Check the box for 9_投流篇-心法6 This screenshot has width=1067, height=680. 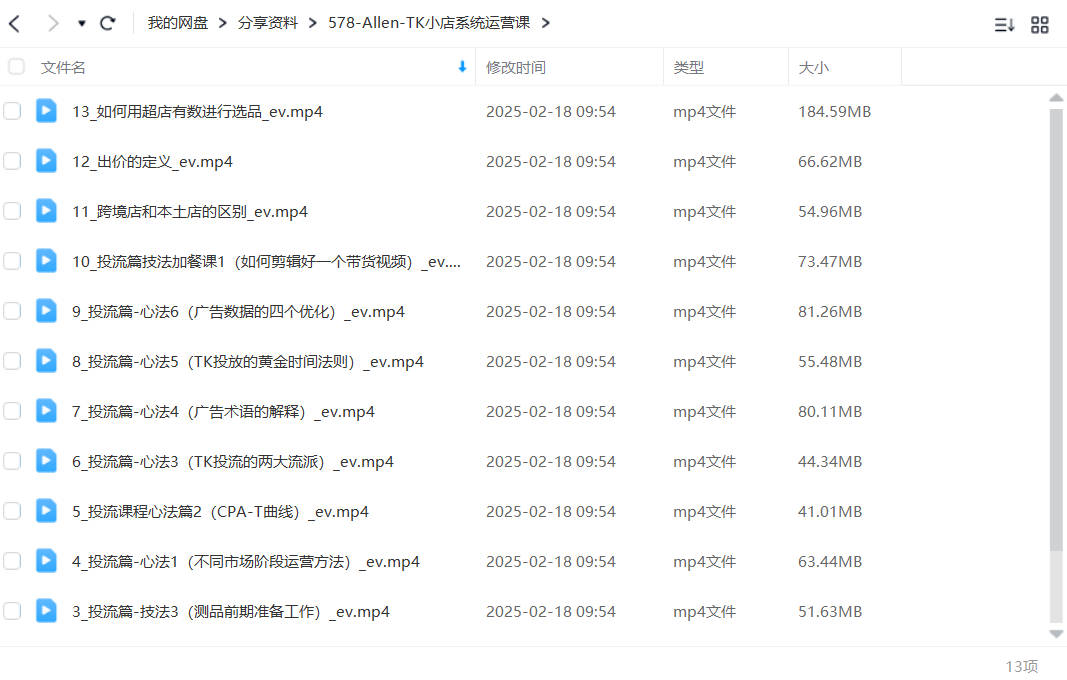12,311
